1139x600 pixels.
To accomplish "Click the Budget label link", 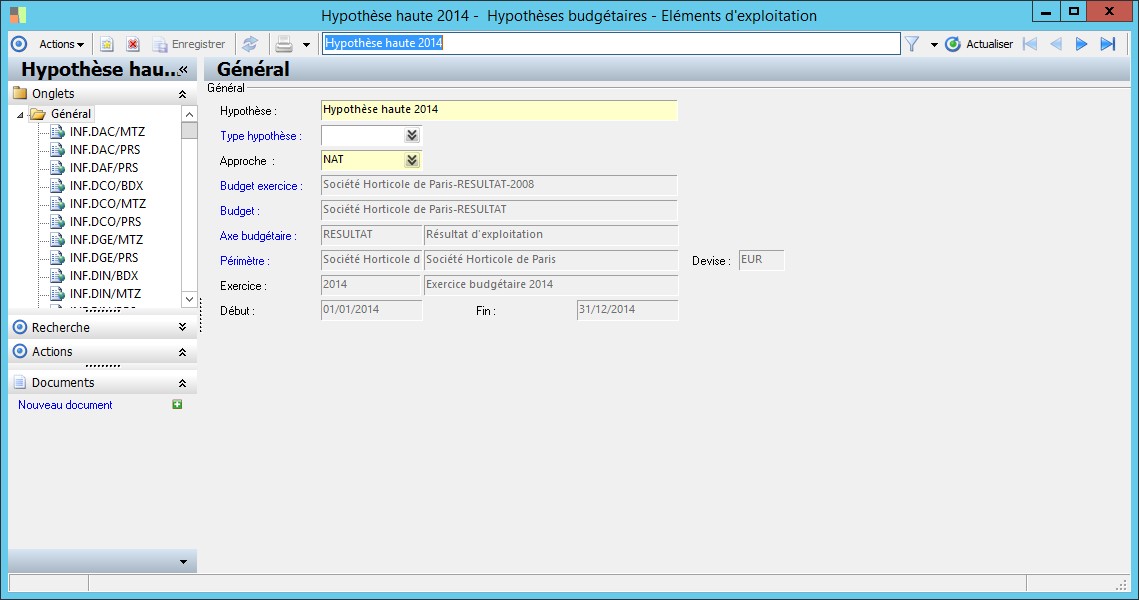I will pos(239,211).
